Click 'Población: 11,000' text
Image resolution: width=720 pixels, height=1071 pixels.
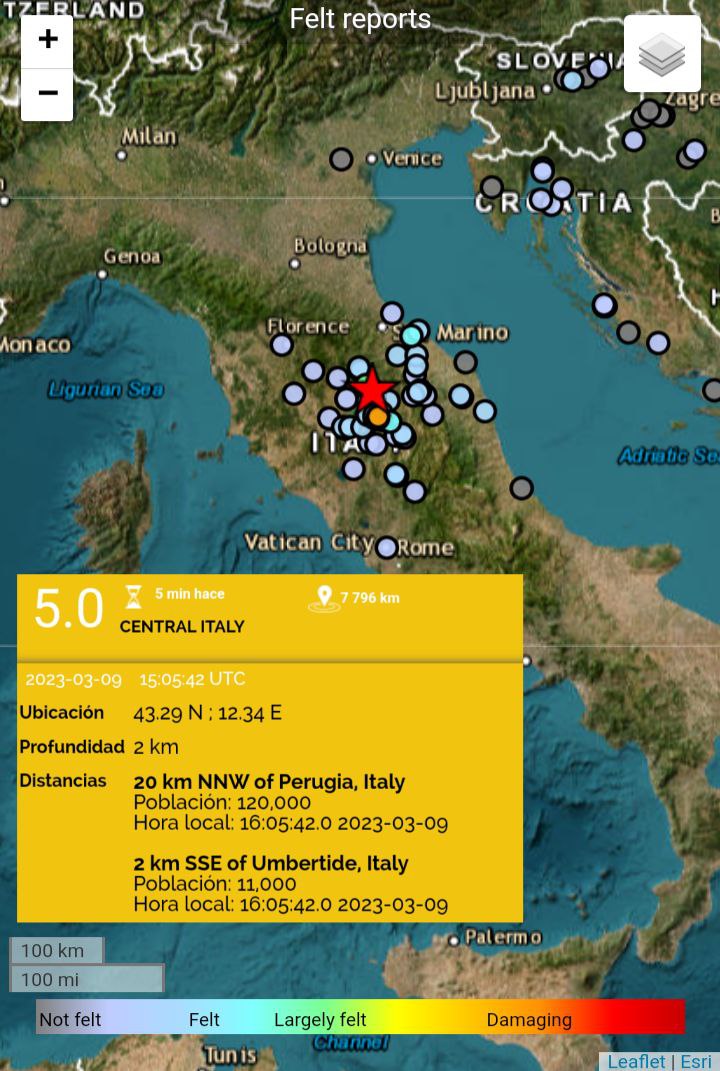[x=214, y=884]
